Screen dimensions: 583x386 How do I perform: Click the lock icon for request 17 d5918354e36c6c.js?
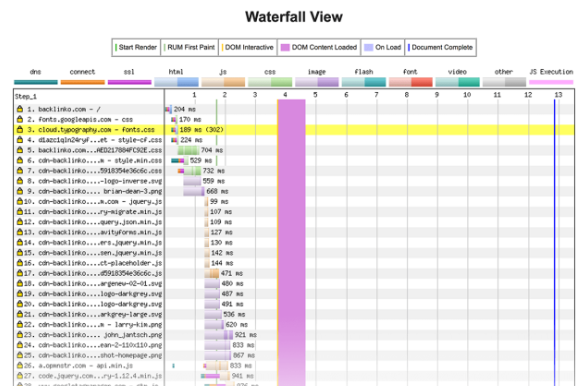(x=20, y=273)
